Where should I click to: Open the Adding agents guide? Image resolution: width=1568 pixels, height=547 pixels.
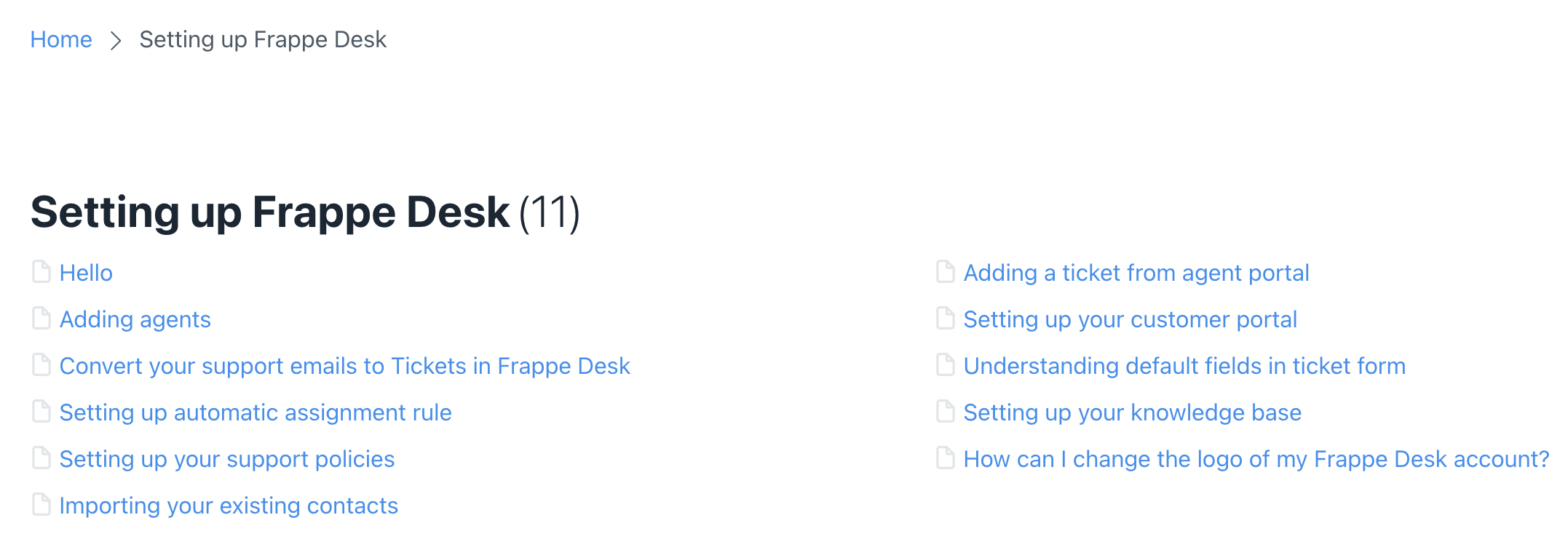135,319
